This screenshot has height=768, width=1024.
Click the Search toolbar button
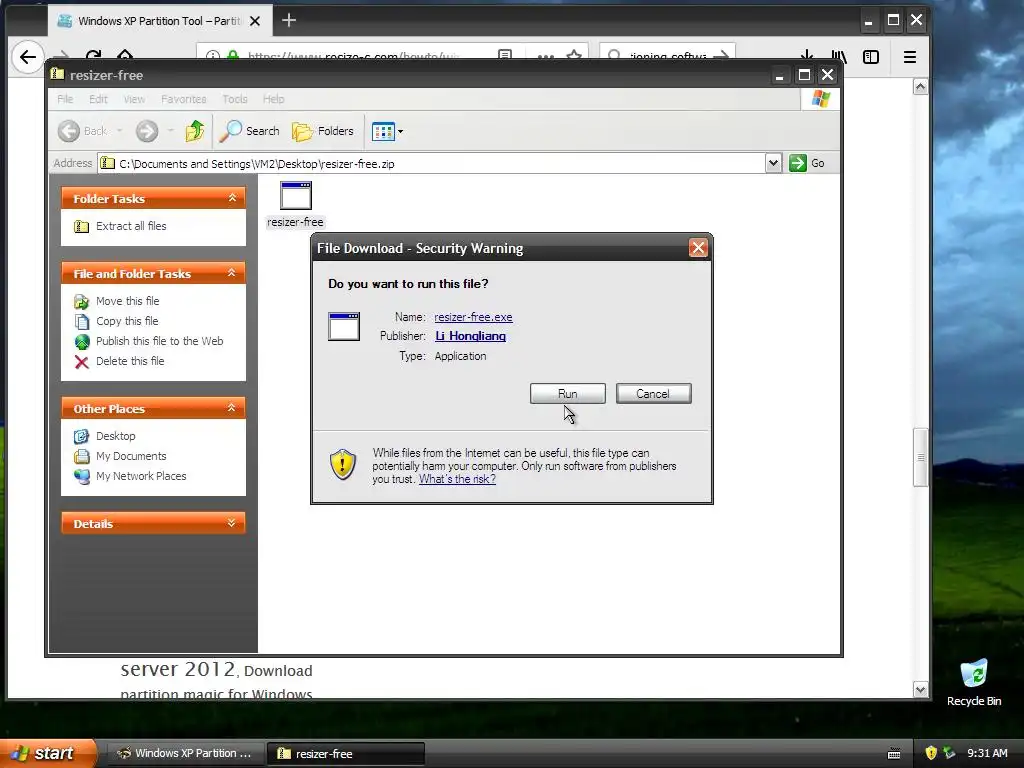coord(249,131)
